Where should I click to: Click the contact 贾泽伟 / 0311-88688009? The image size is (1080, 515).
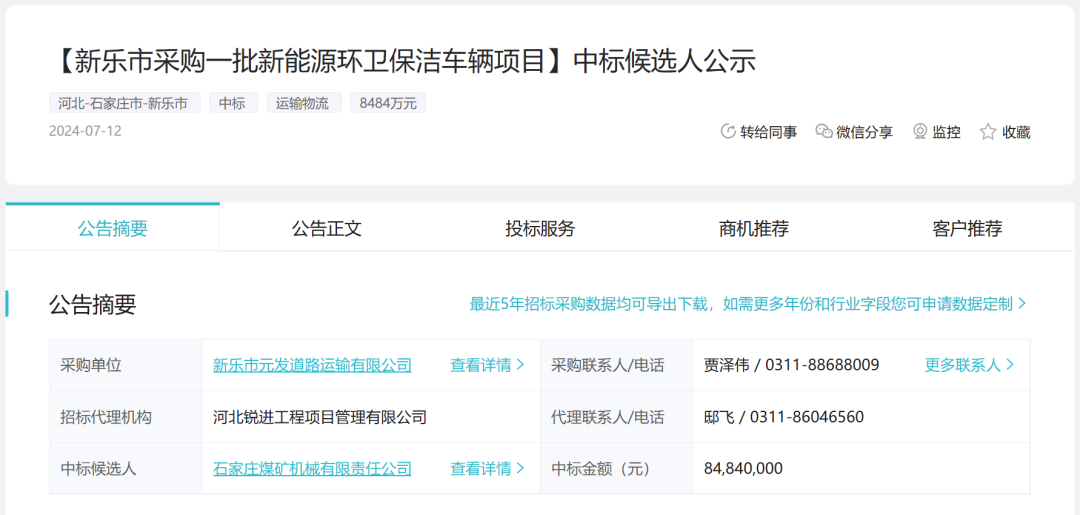(x=791, y=365)
